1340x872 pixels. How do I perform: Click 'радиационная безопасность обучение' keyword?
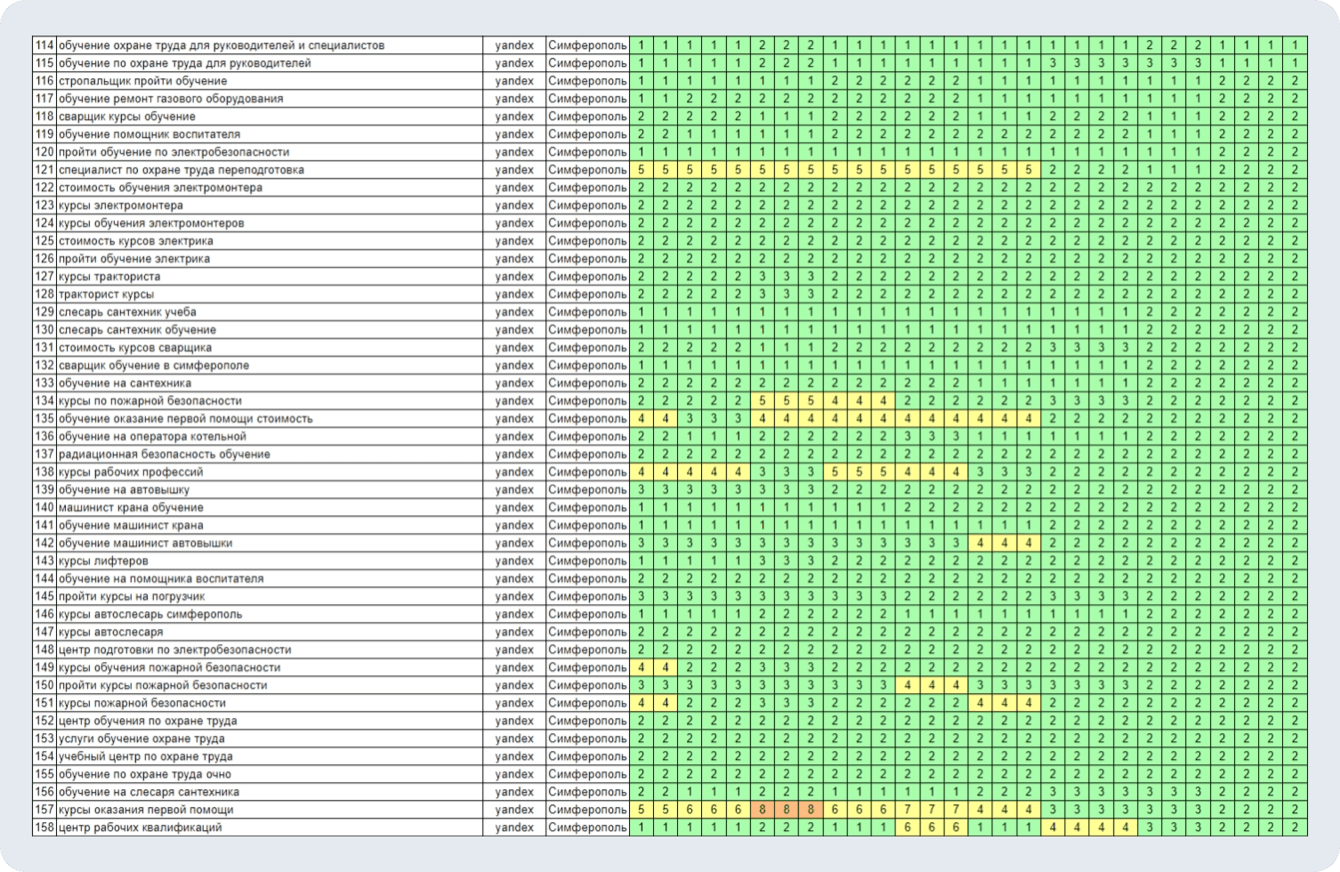(x=269, y=455)
